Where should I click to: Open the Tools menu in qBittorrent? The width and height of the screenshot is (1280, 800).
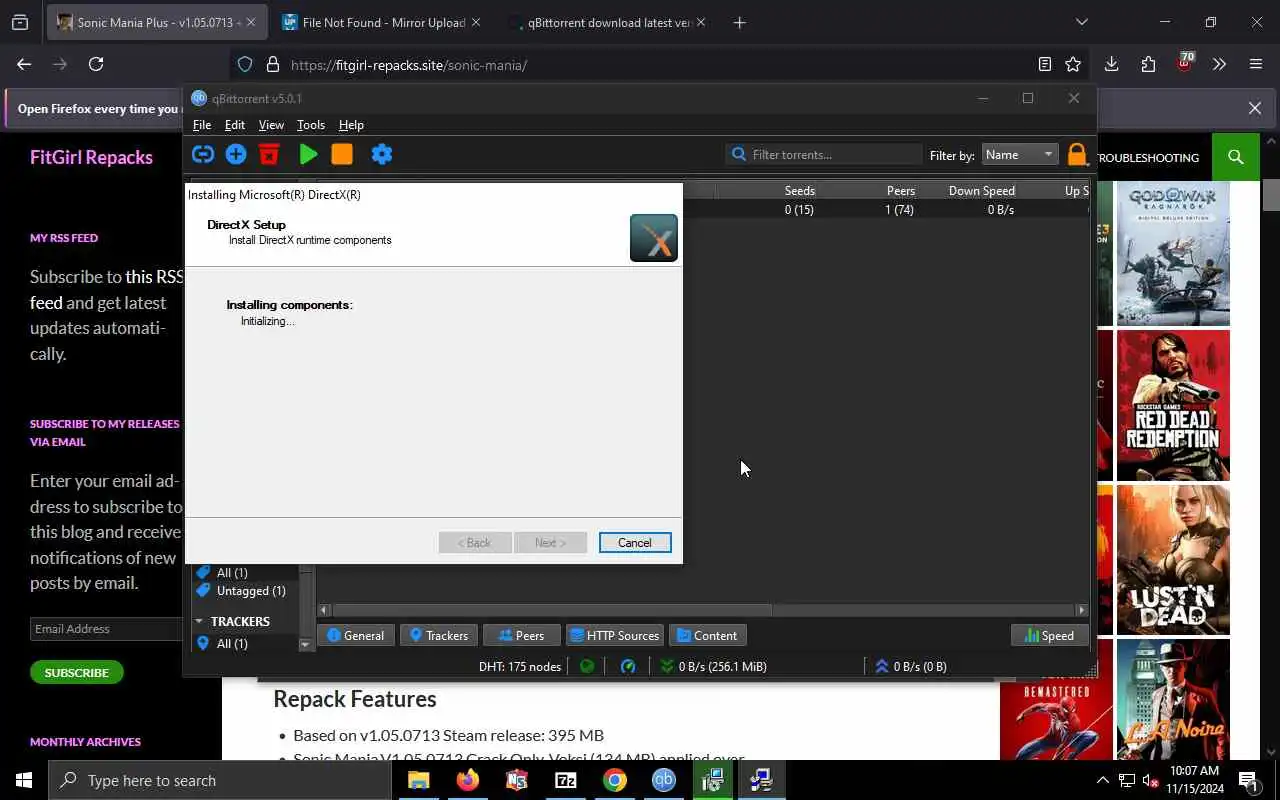coord(311,125)
